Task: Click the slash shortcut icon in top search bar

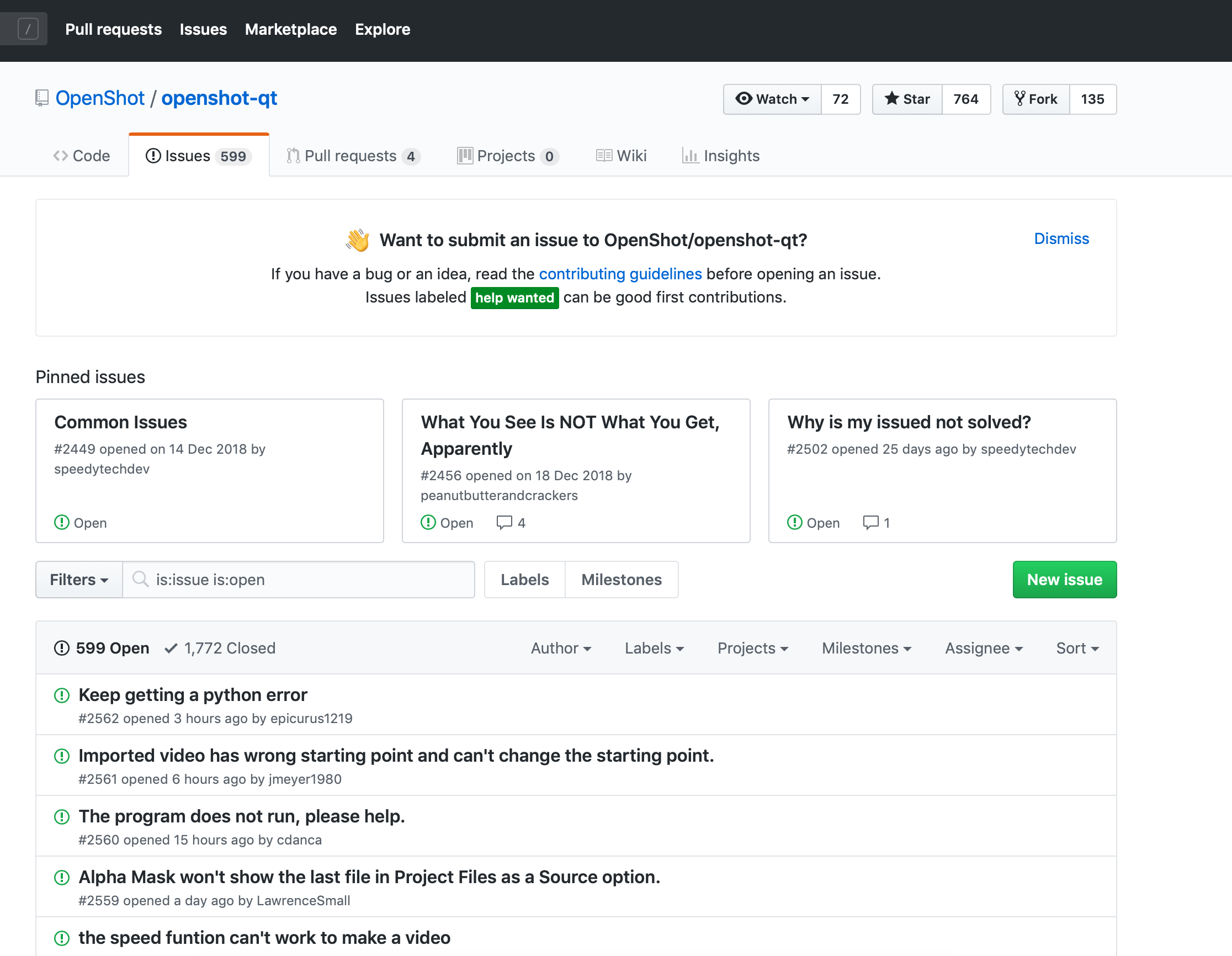Action: point(28,29)
